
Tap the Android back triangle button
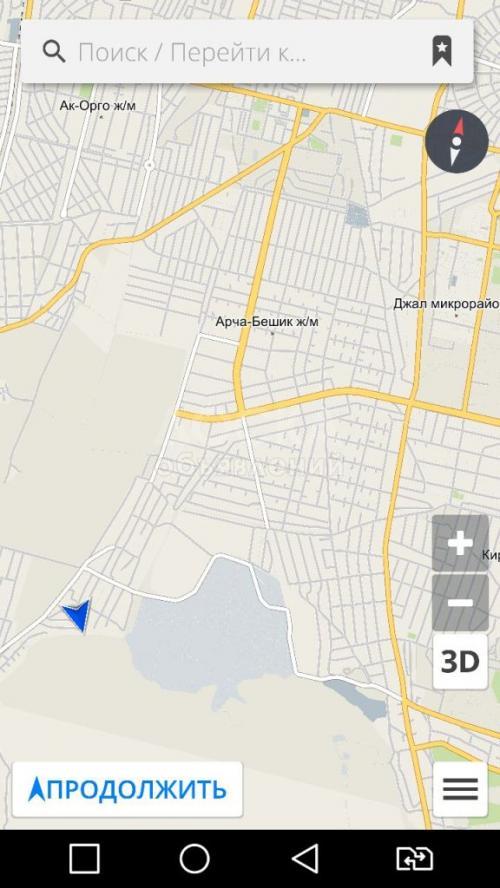(305, 859)
